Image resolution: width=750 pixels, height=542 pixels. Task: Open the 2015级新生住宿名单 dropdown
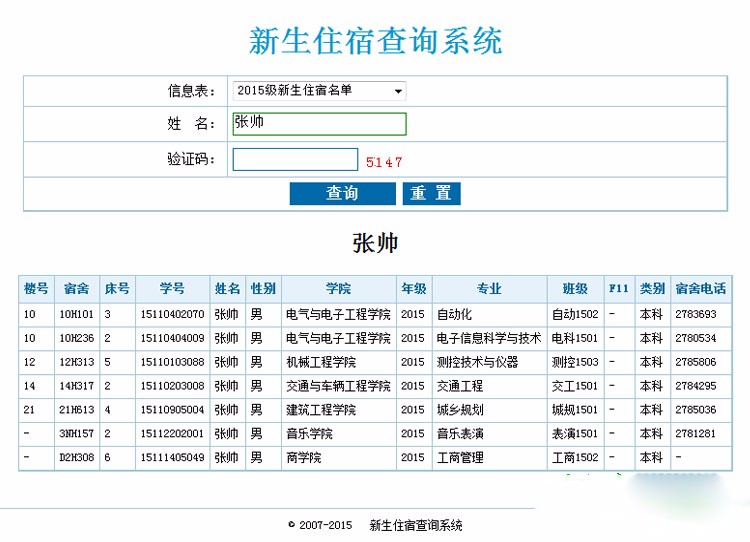pos(319,90)
